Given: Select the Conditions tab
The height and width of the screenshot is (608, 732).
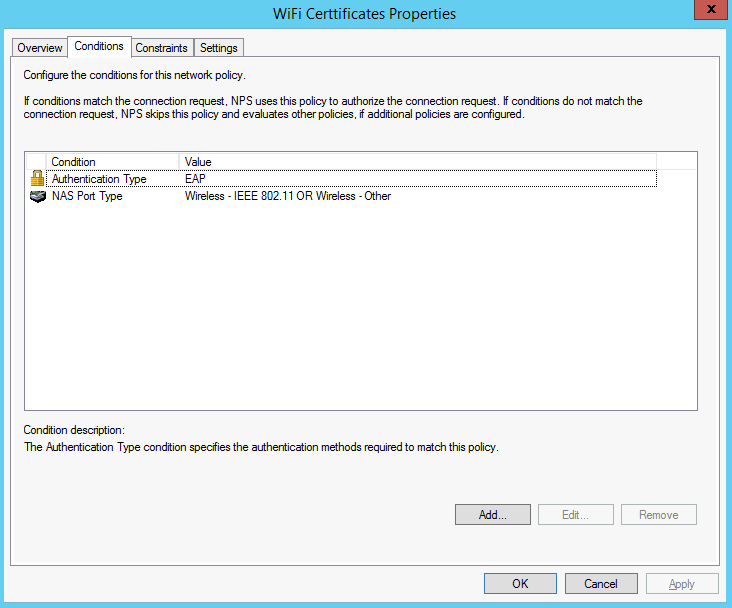Looking at the screenshot, I should tap(99, 46).
